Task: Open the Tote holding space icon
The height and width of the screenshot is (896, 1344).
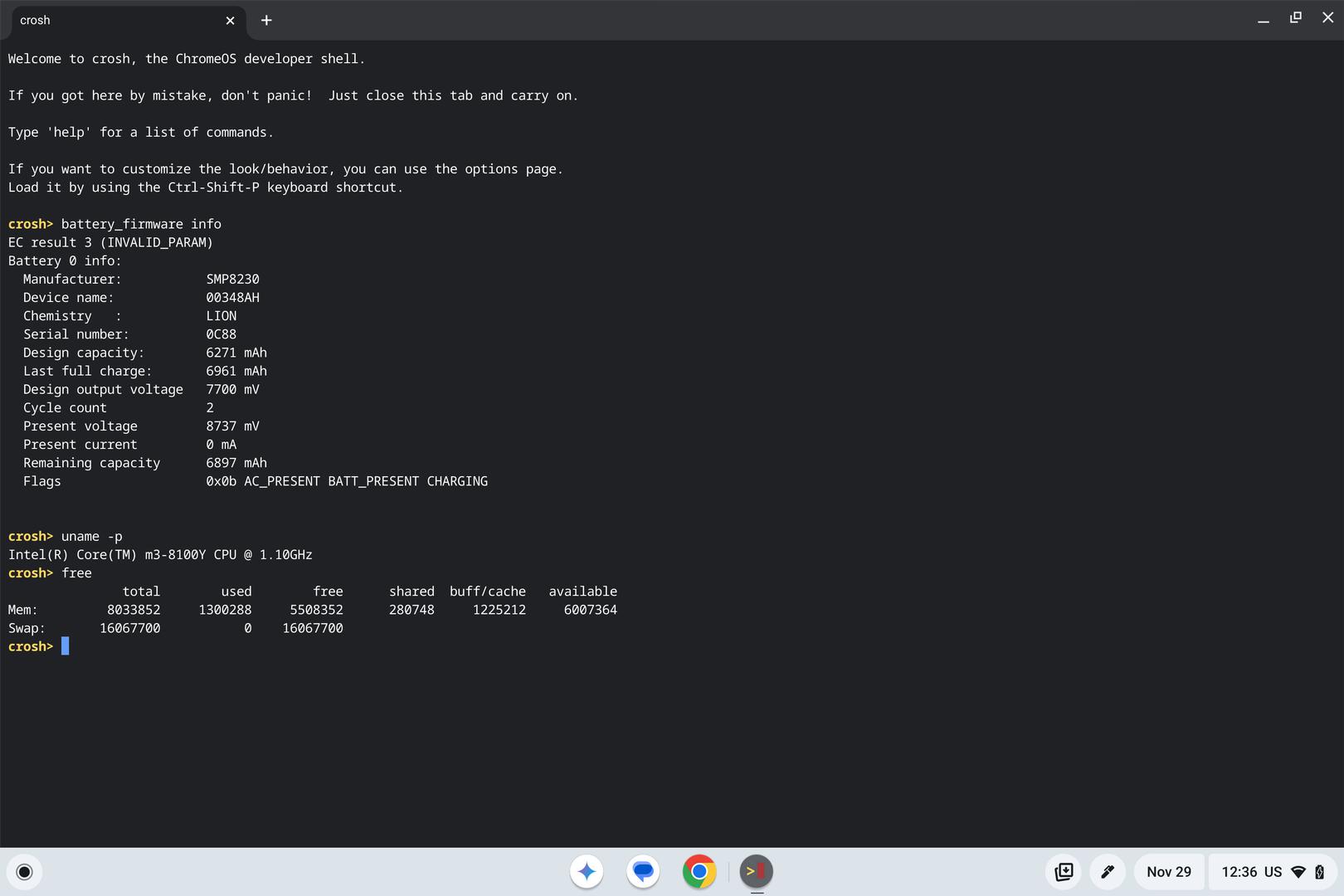Action: click(1064, 872)
